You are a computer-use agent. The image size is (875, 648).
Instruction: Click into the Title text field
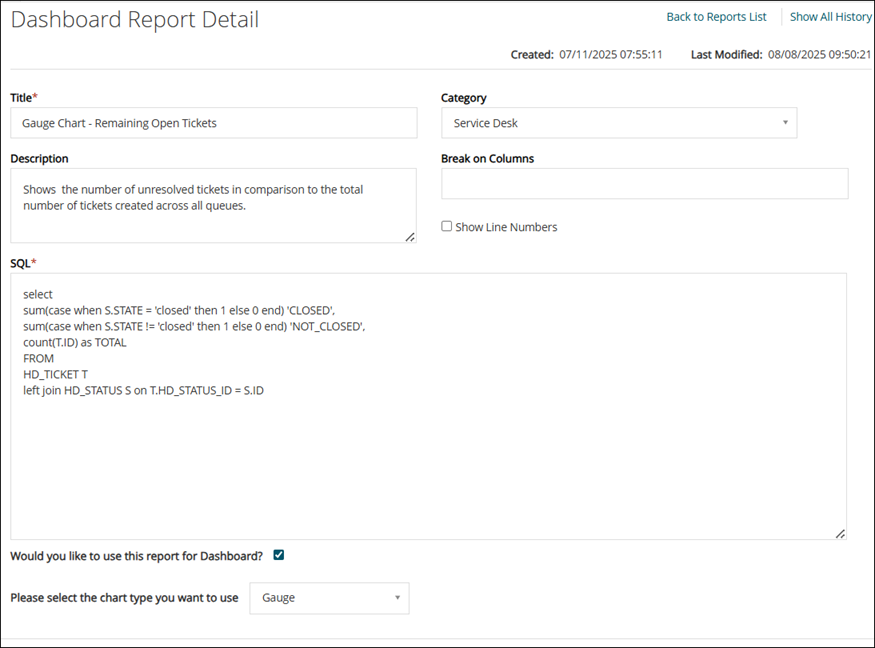(x=213, y=123)
